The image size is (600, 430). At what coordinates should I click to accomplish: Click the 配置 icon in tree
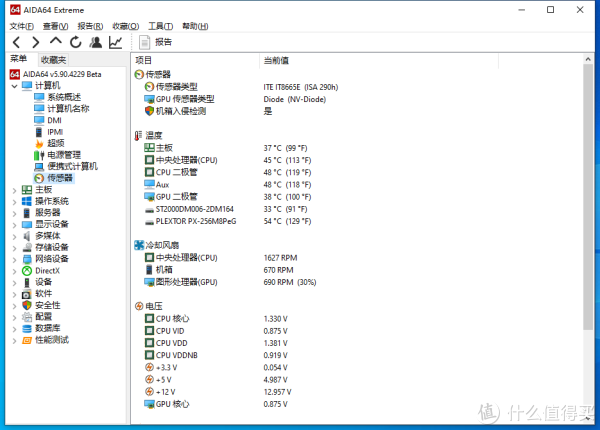pyautogui.click(x=27, y=317)
